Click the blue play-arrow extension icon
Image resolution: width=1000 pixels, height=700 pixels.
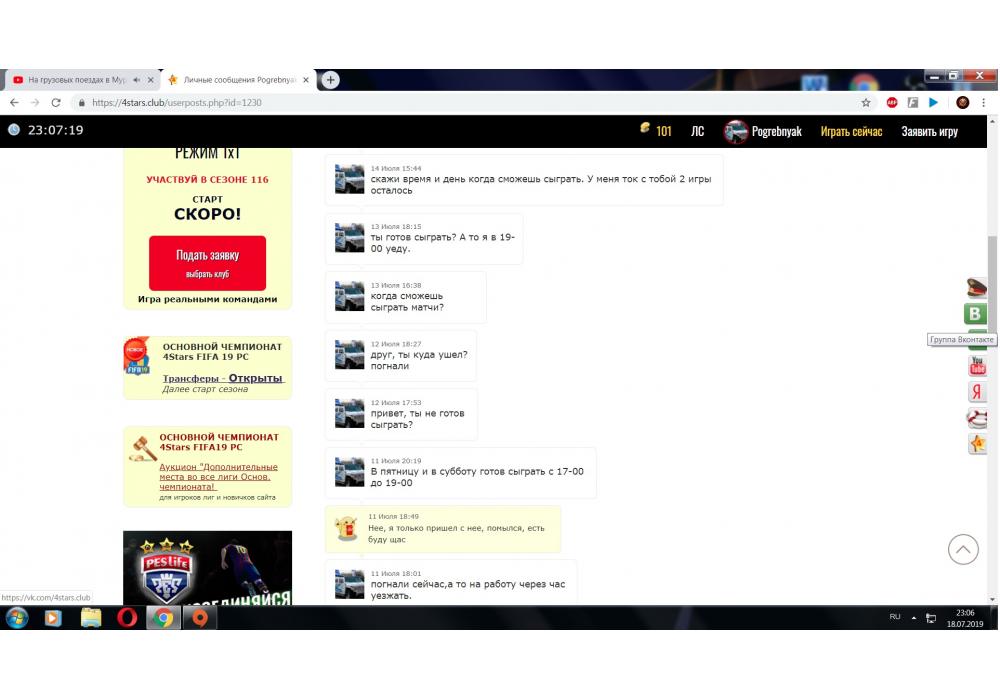pyautogui.click(x=934, y=103)
